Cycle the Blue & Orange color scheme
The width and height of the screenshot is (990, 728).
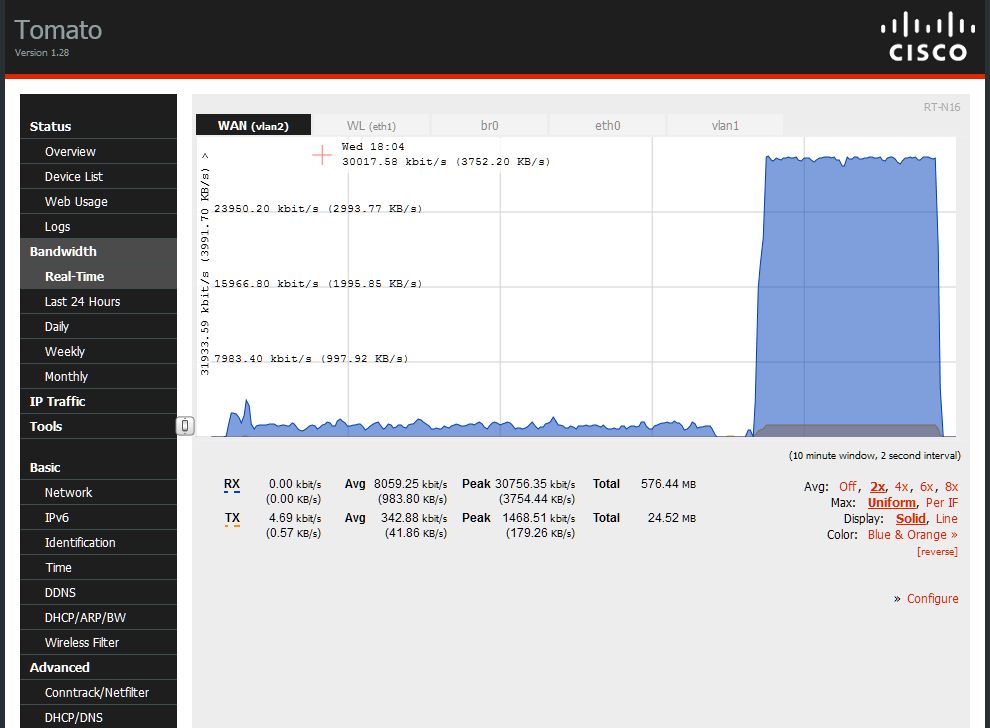pyautogui.click(x=912, y=535)
